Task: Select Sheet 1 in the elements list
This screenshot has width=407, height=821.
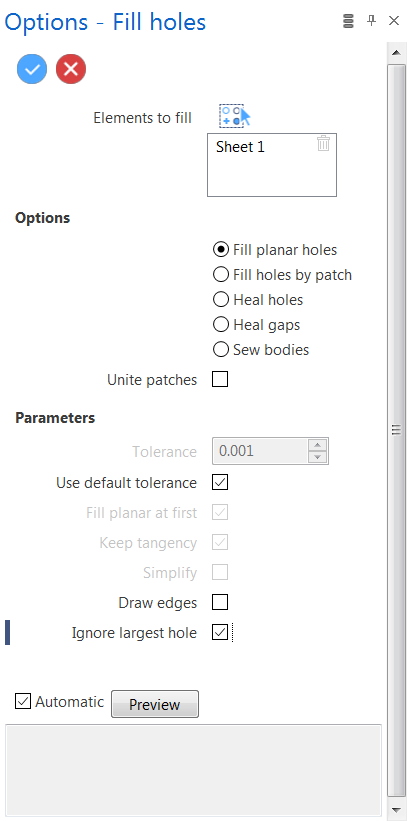Action: (240, 147)
